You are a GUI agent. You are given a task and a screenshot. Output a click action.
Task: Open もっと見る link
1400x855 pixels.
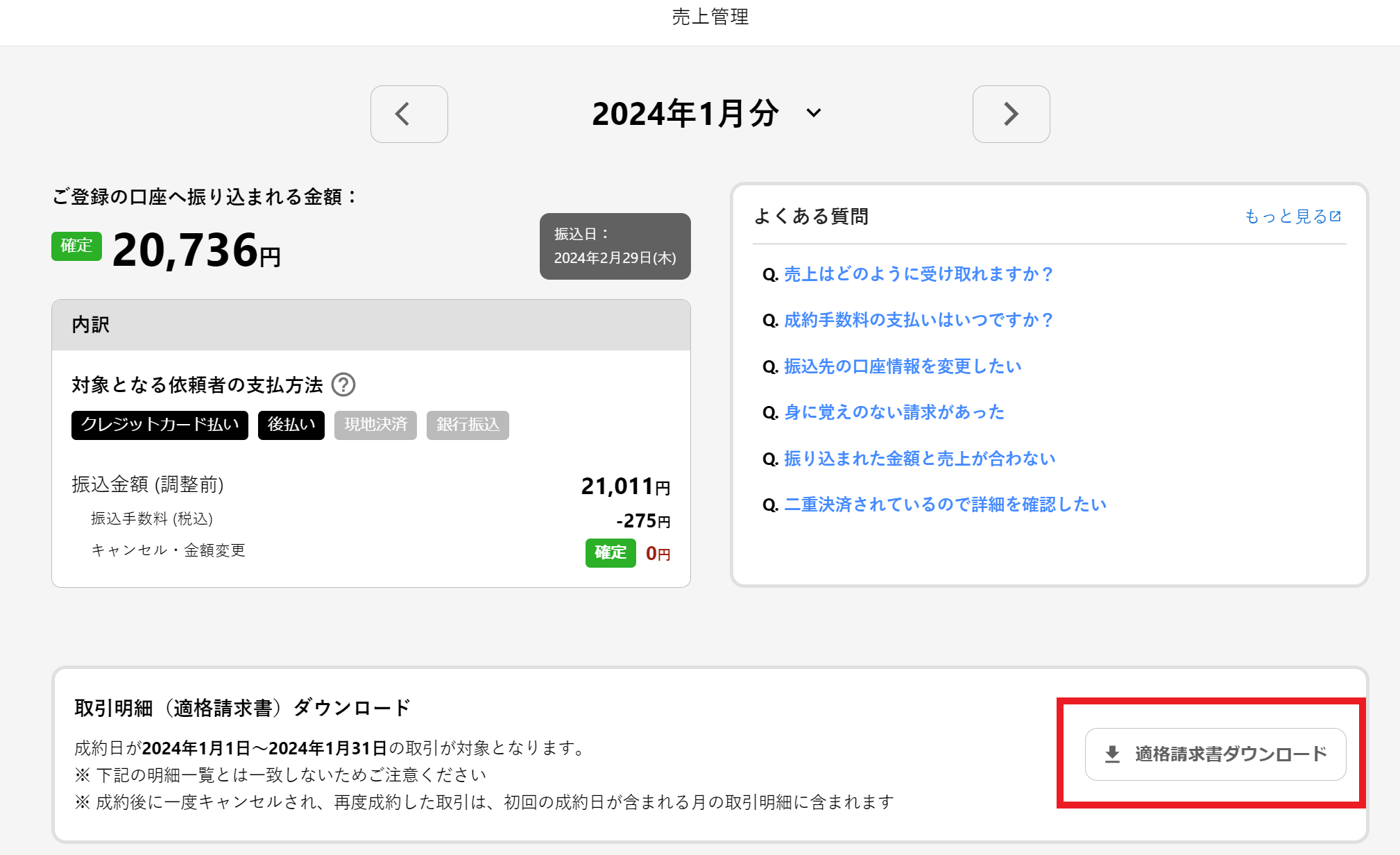(x=1288, y=216)
